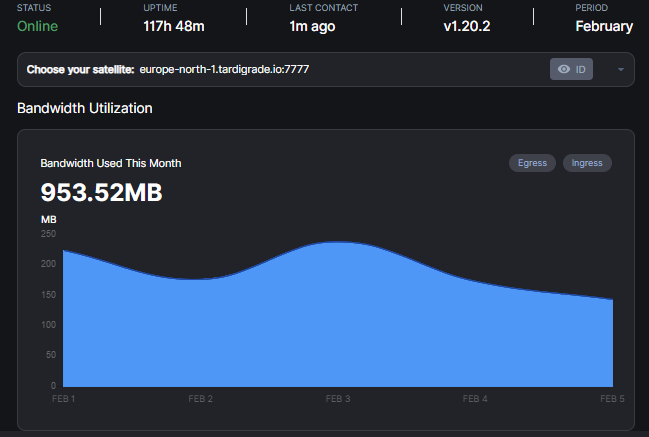Toggle the Ingress chart filter
649x437 pixels.
[587, 163]
